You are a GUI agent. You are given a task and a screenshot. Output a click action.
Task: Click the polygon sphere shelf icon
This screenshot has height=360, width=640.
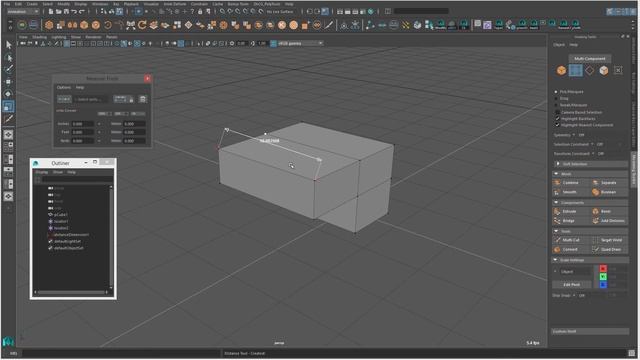click(x=49, y=25)
